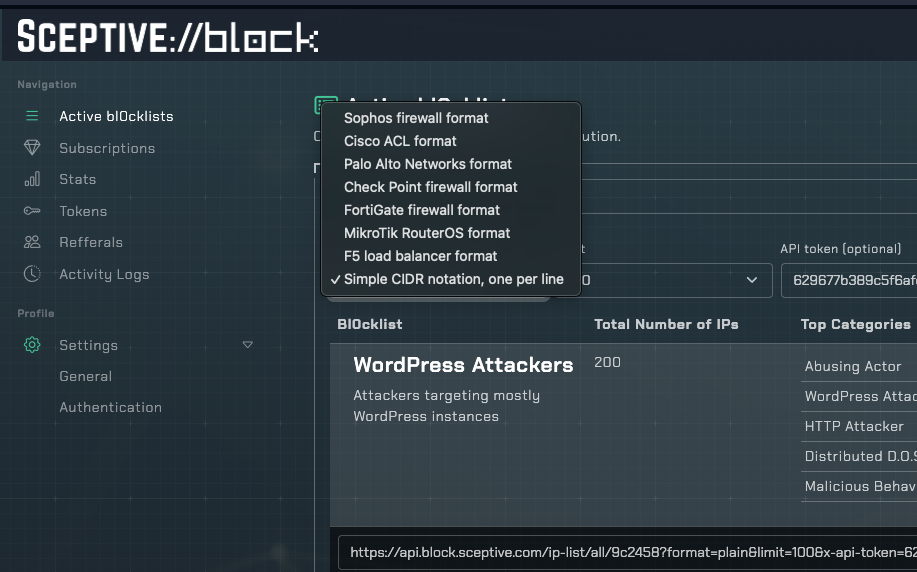Select checked Simple CIDR notation option

tap(453, 279)
